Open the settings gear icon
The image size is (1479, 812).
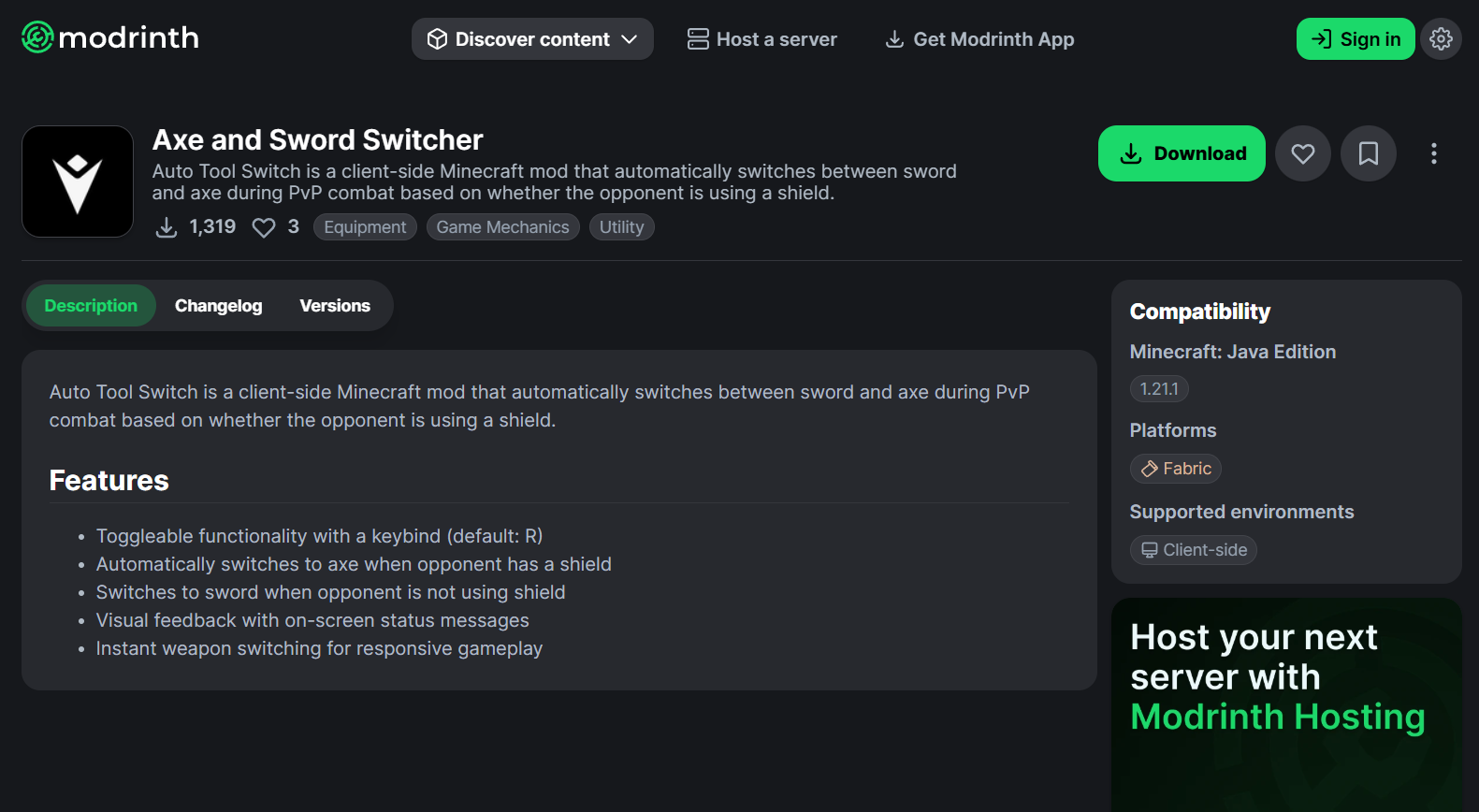(x=1441, y=38)
